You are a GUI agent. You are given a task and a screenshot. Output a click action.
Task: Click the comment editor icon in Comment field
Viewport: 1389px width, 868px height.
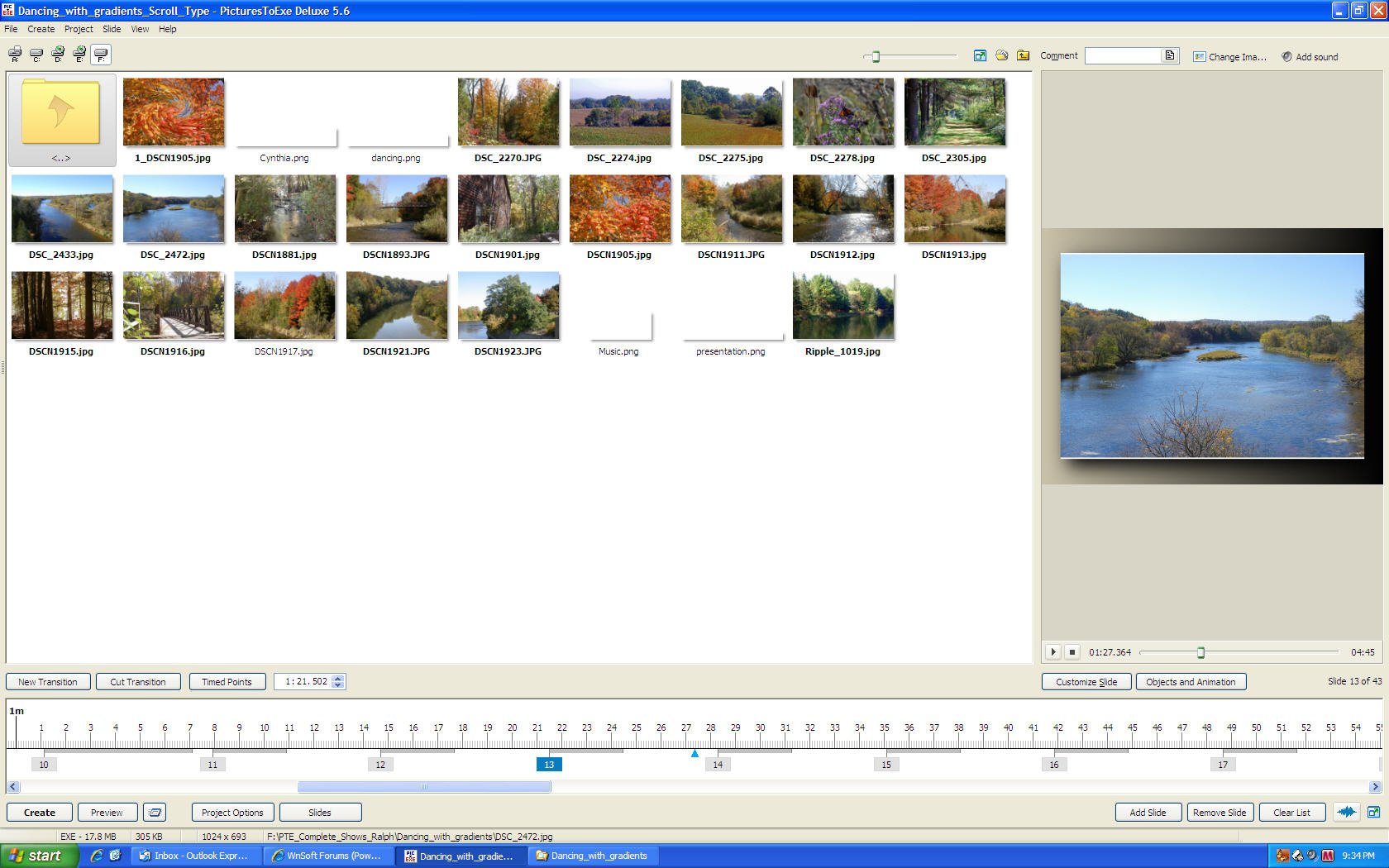point(1170,55)
